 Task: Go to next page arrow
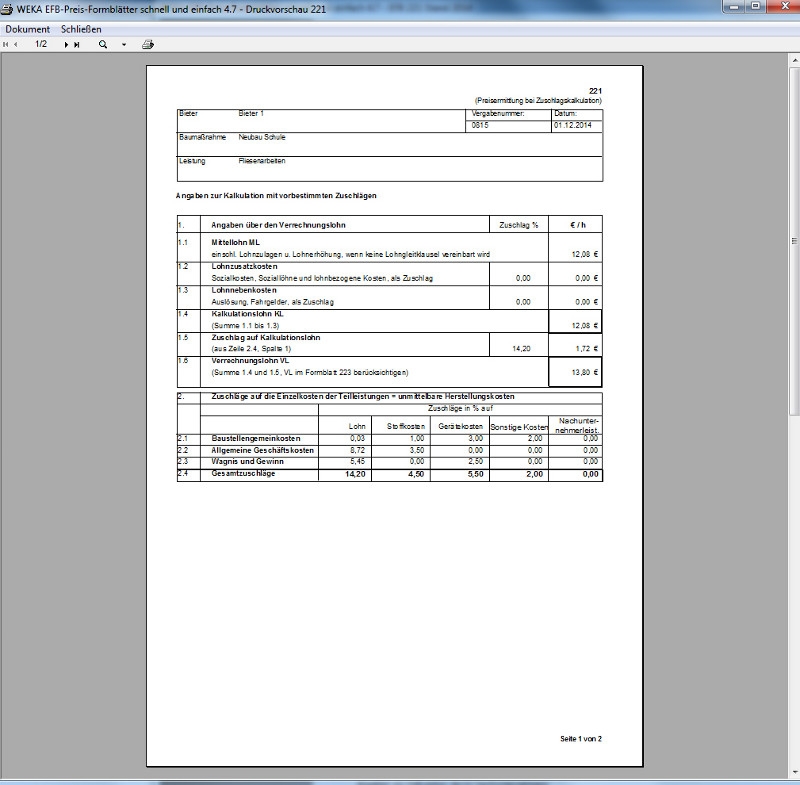[x=66, y=44]
